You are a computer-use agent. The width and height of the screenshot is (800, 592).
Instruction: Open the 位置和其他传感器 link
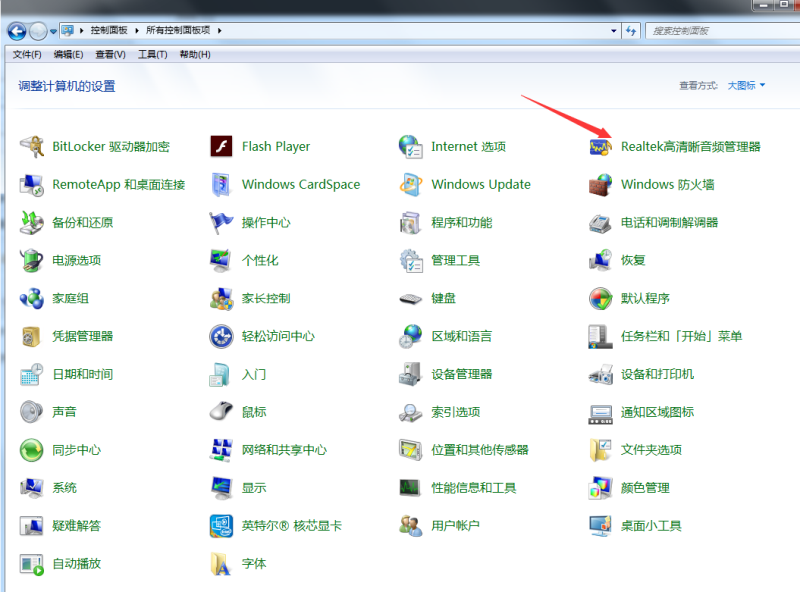click(x=480, y=450)
